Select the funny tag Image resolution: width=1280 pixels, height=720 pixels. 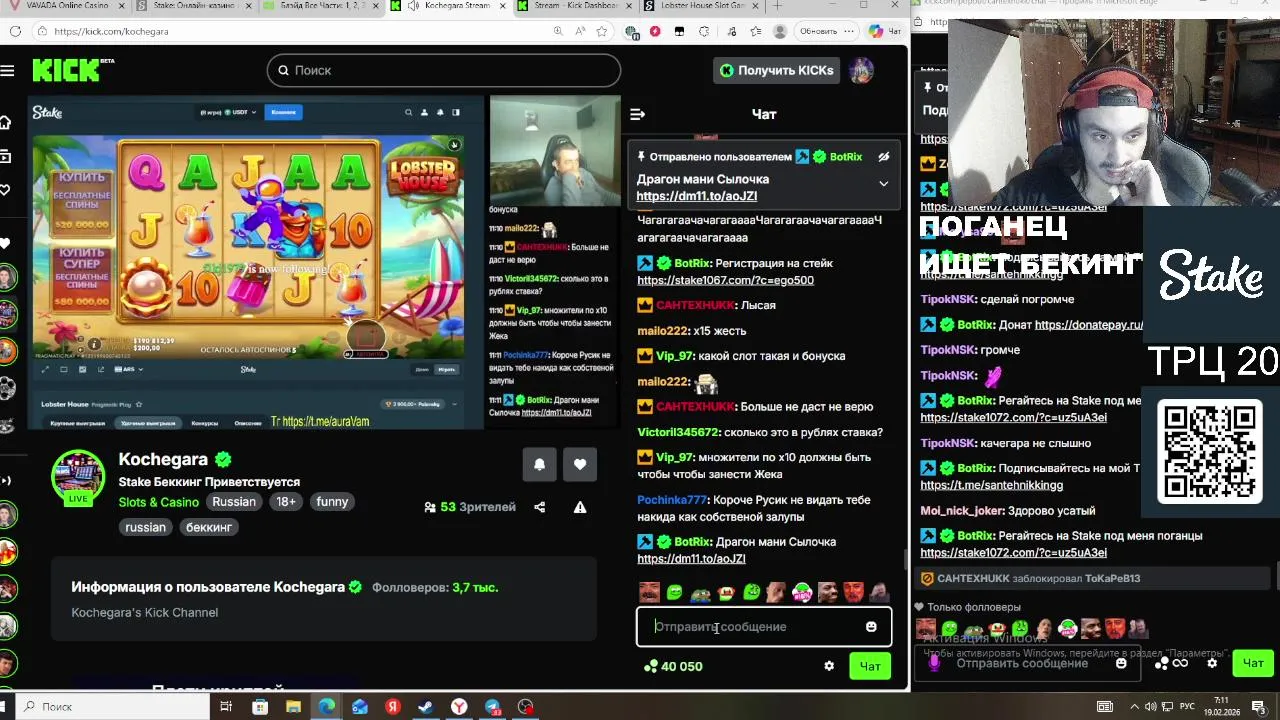click(332, 502)
